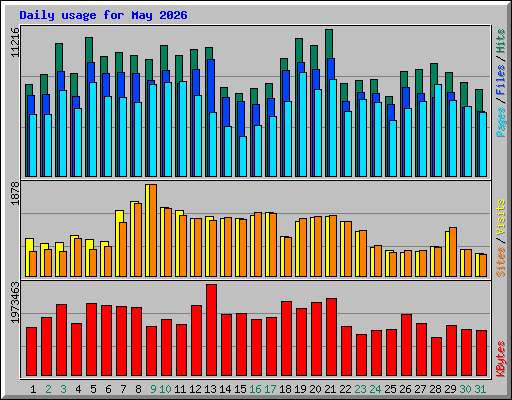Viewport: 512px width, 400px height.
Task: Click day 11 on the x-axis
Action: pos(180,389)
